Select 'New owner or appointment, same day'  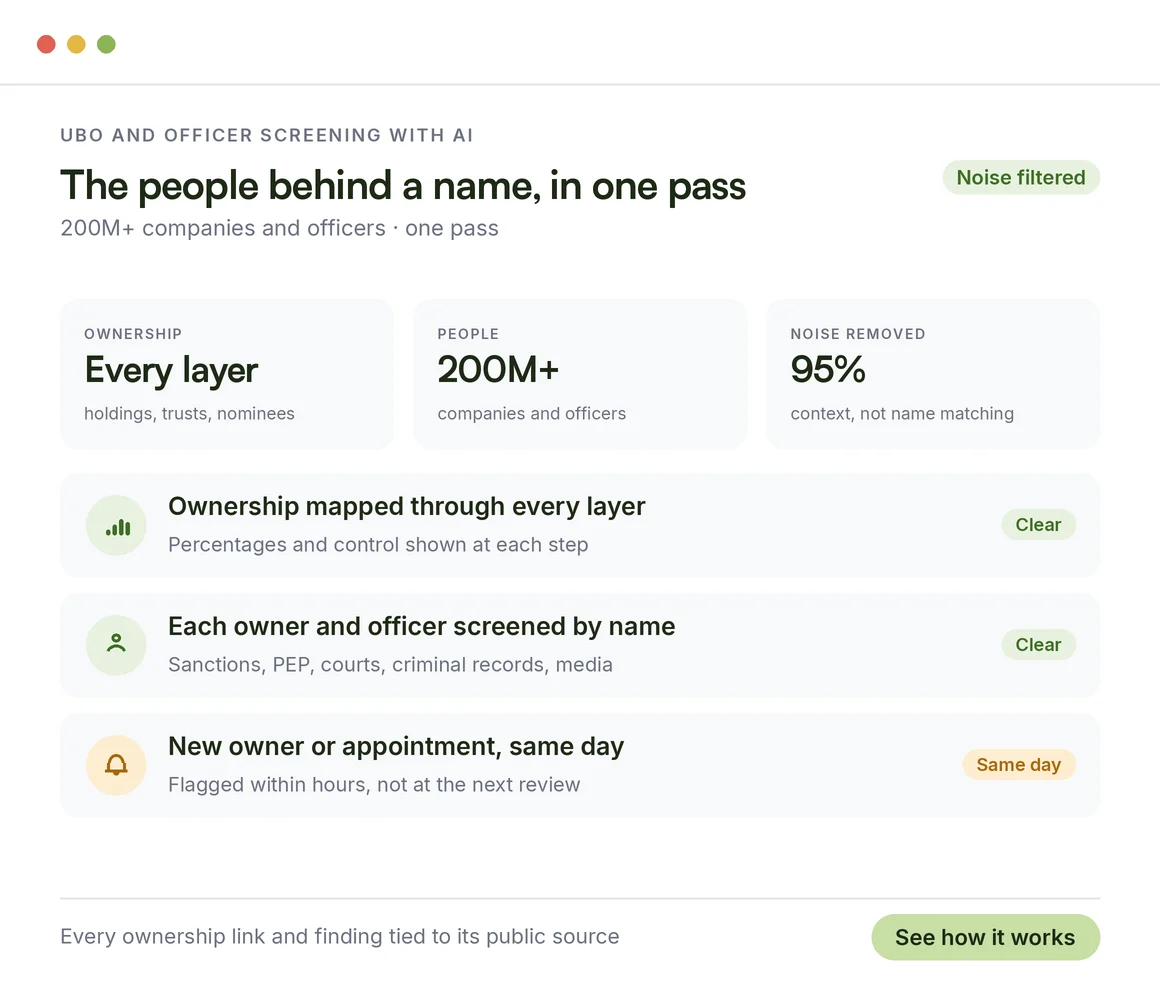(396, 746)
